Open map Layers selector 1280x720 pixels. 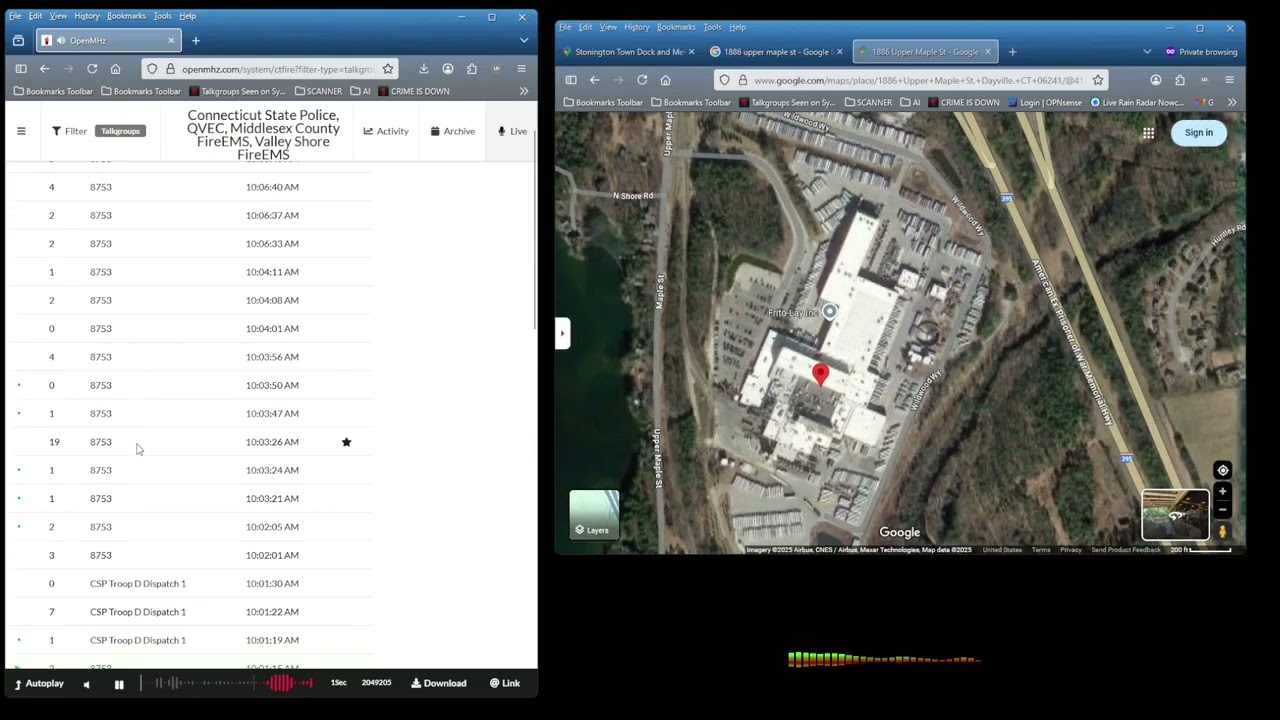[594, 515]
